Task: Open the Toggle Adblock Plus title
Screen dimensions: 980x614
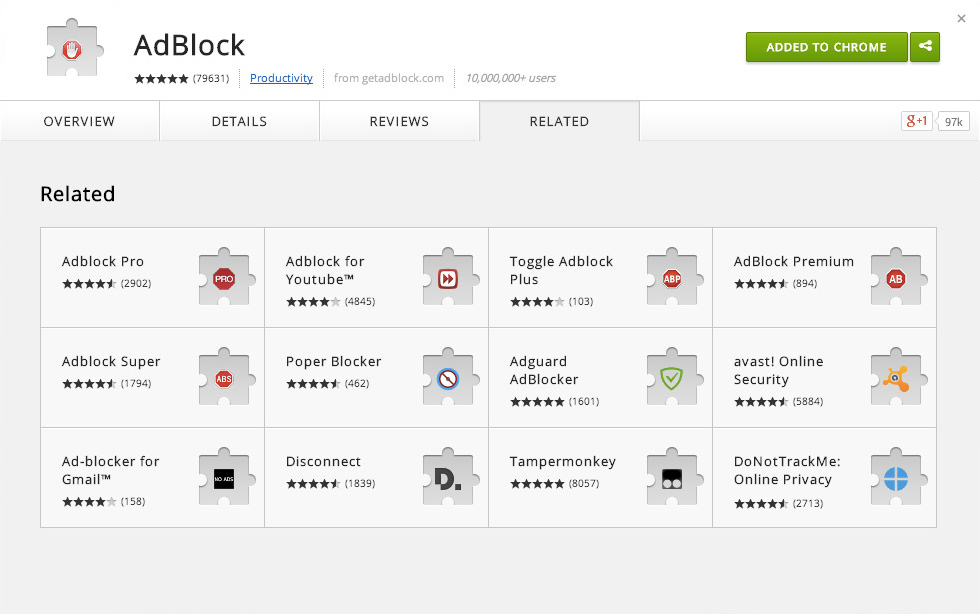Action: coord(561,270)
